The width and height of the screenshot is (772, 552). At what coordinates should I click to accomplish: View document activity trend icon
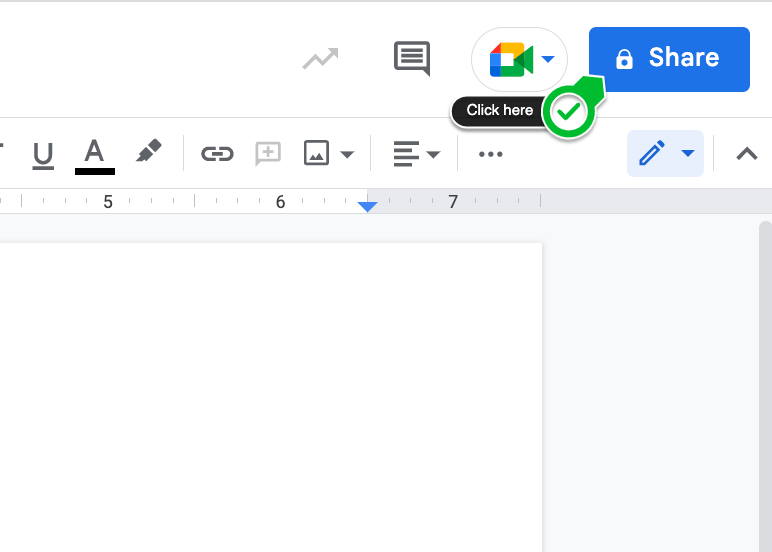click(x=321, y=59)
